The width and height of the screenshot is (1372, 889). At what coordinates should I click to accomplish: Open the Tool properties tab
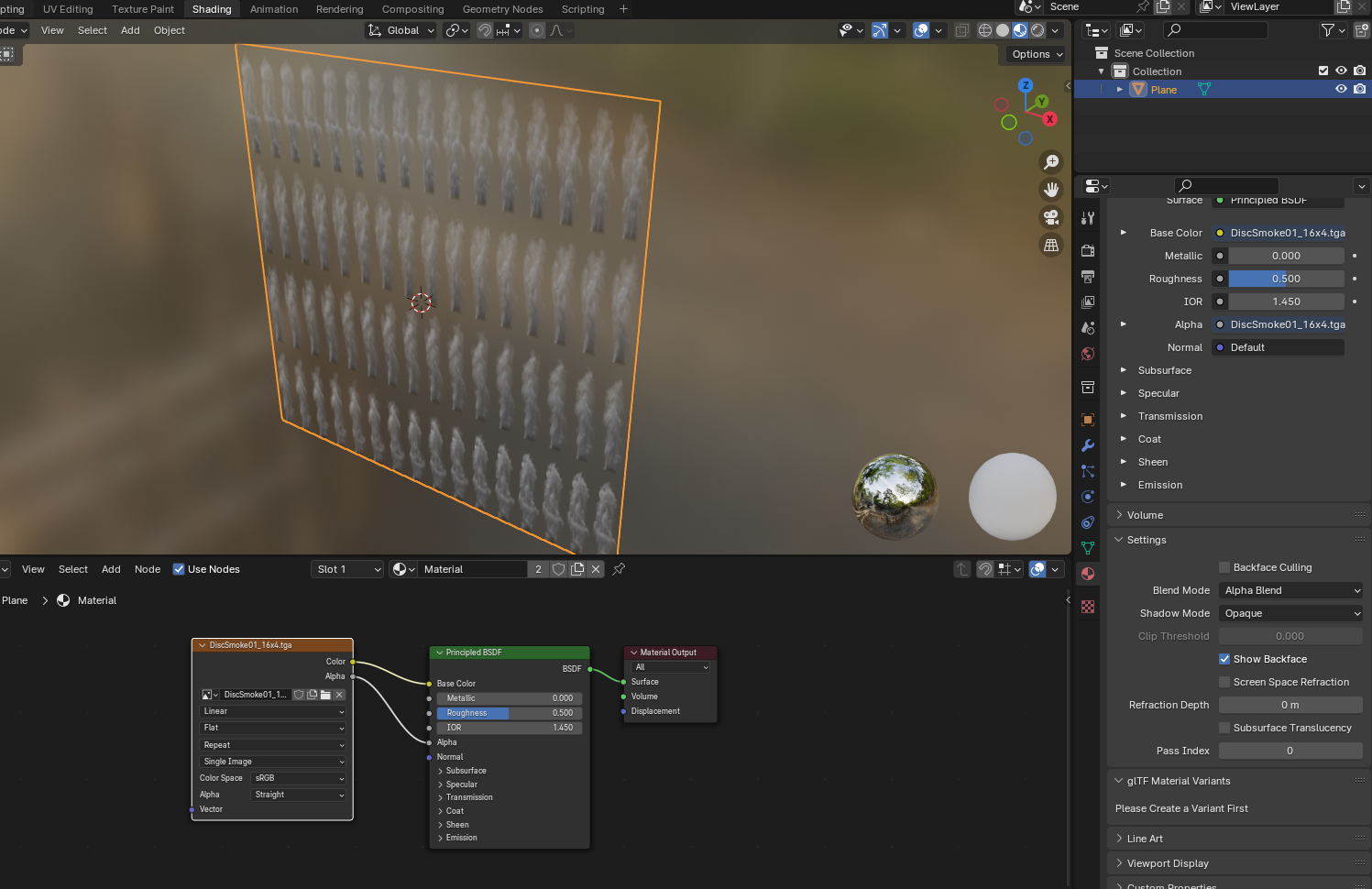[1088, 218]
